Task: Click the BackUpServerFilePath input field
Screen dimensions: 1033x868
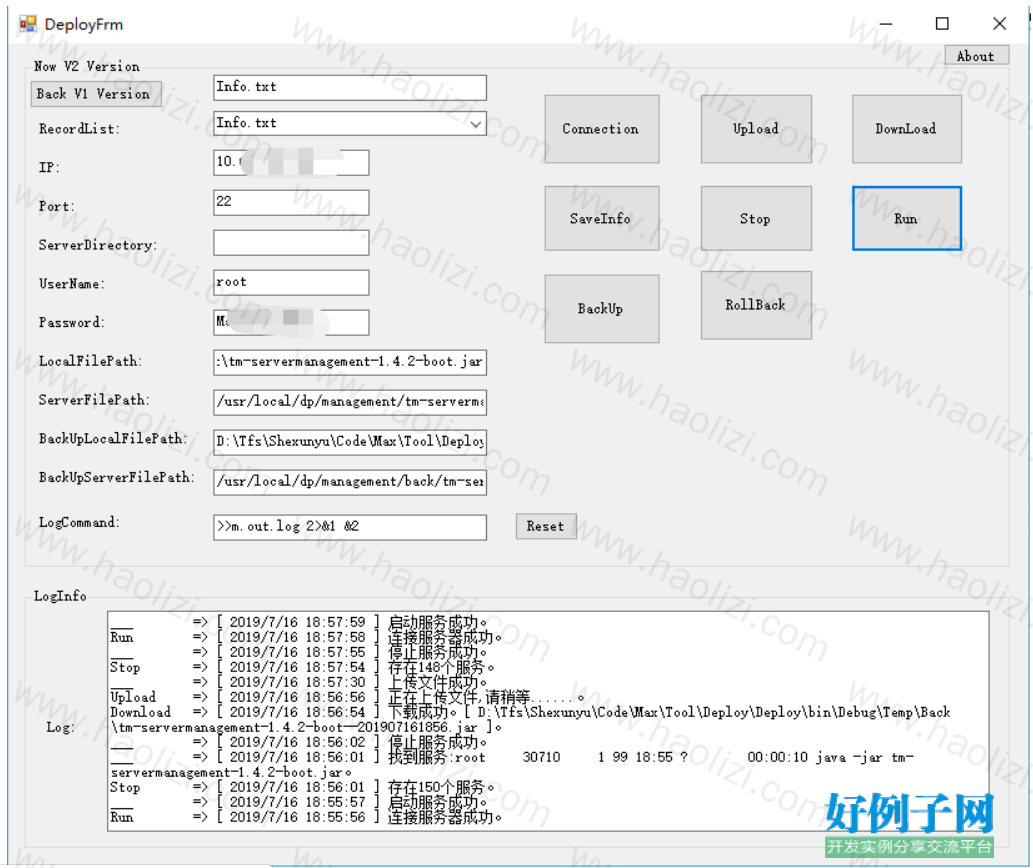Action: coord(350,482)
